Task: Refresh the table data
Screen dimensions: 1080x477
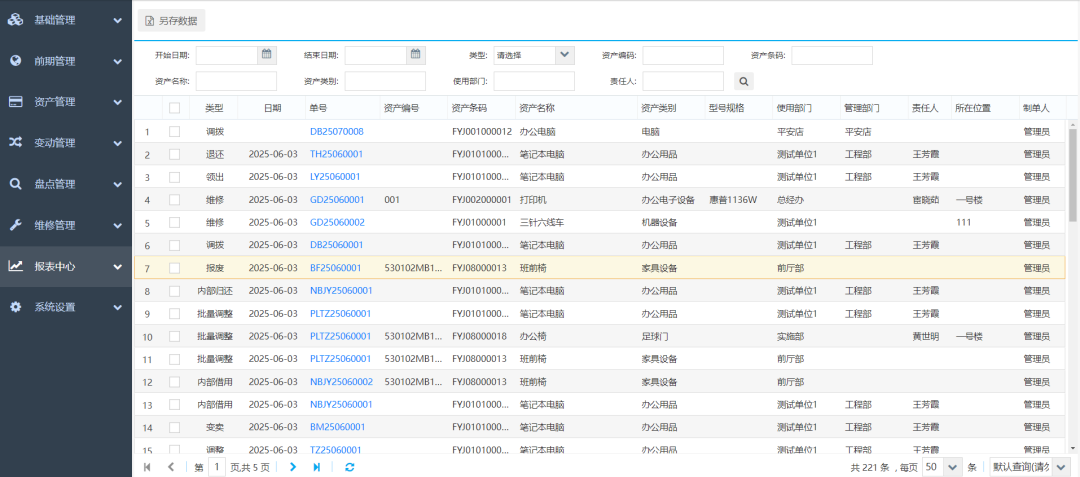Action: [x=349, y=466]
